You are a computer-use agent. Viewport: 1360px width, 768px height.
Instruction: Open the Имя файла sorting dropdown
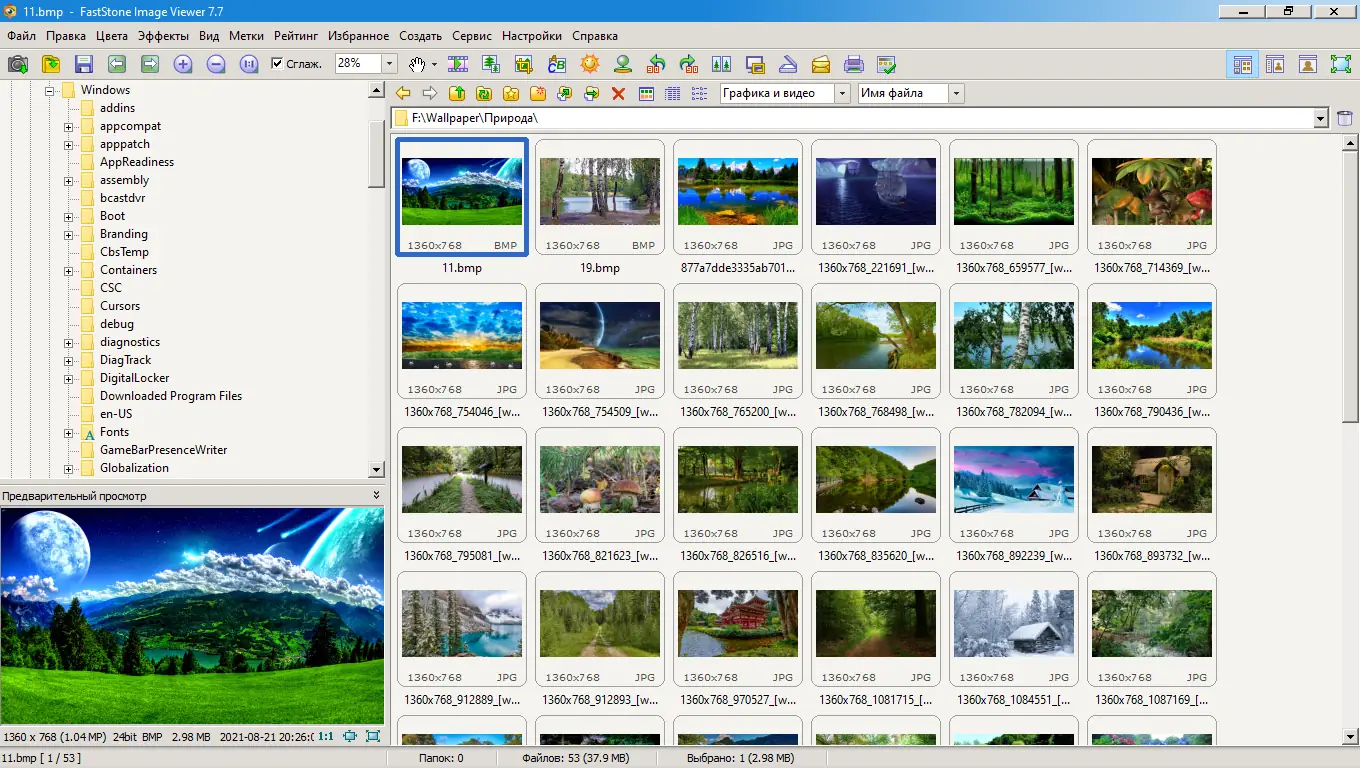[x=957, y=93]
